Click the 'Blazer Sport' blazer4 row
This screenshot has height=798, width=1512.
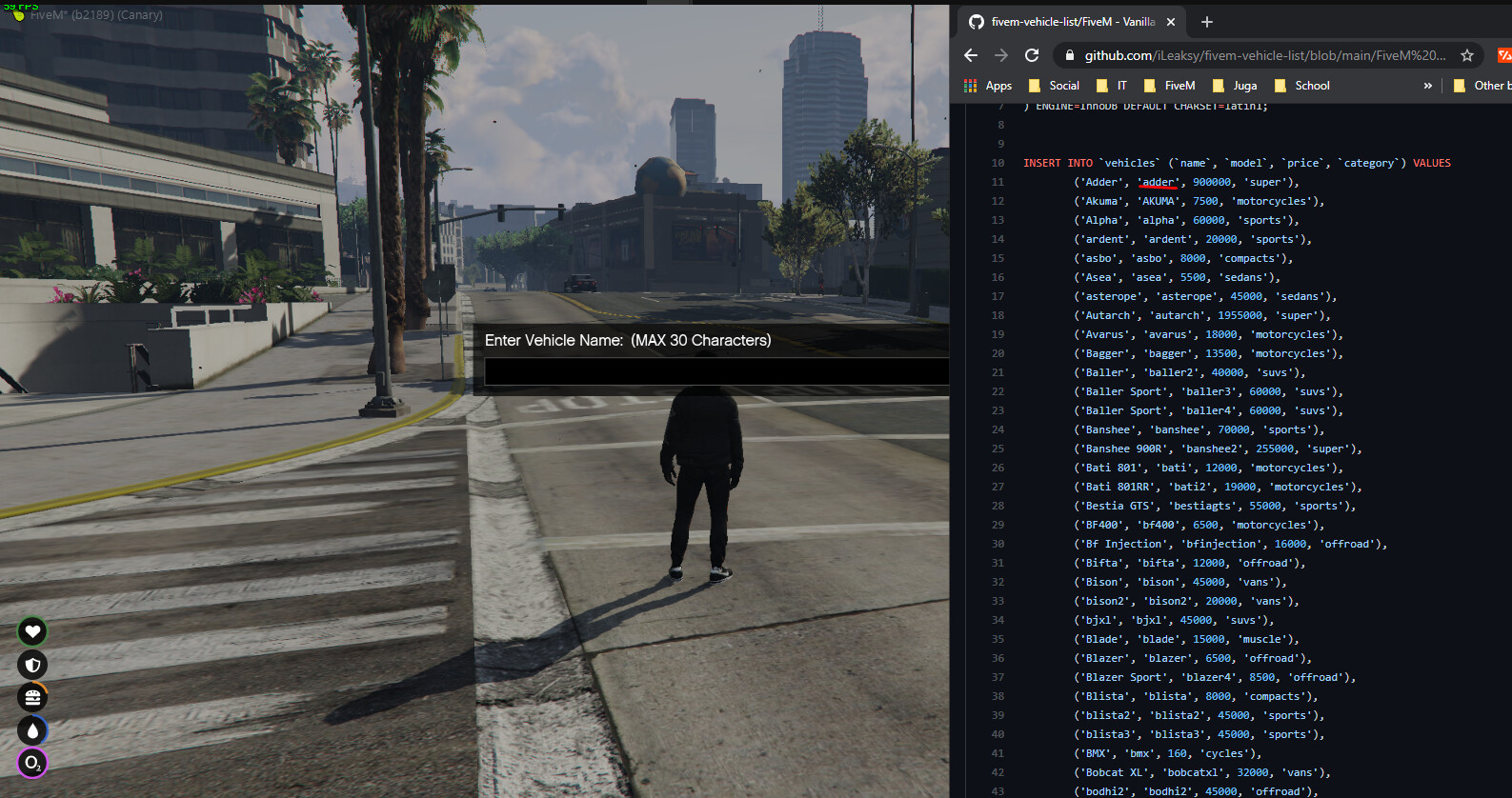pos(1215,677)
